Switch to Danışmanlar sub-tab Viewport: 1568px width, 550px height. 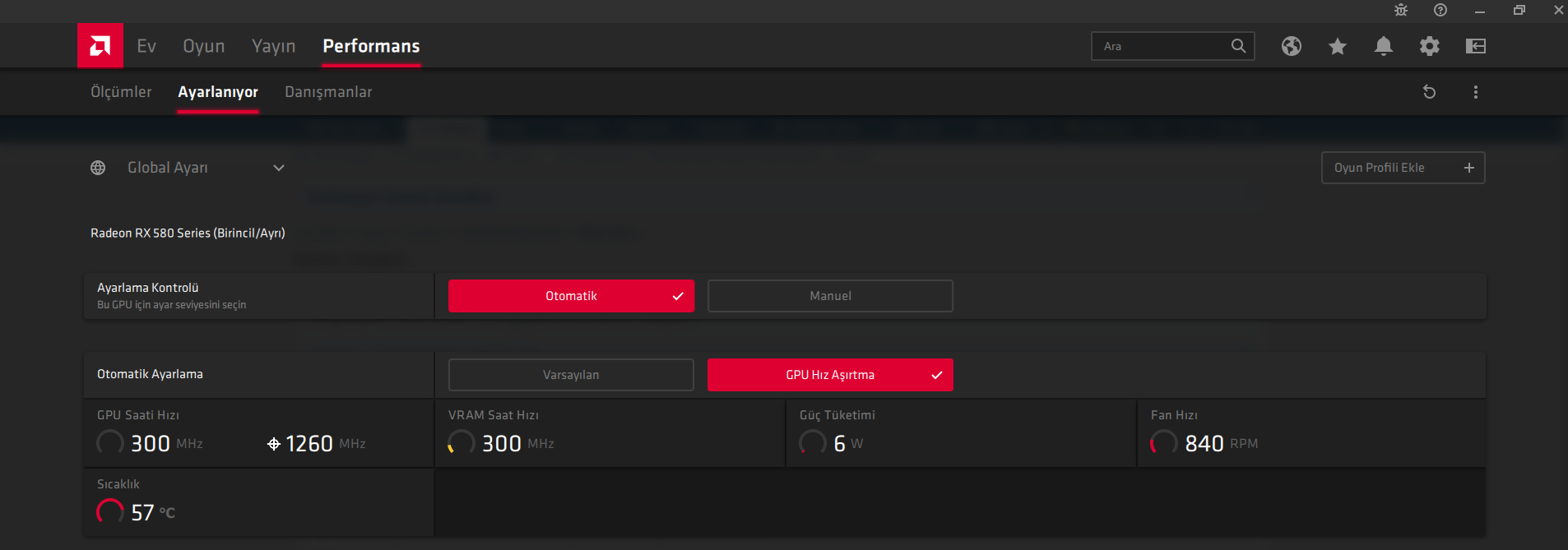click(x=328, y=92)
